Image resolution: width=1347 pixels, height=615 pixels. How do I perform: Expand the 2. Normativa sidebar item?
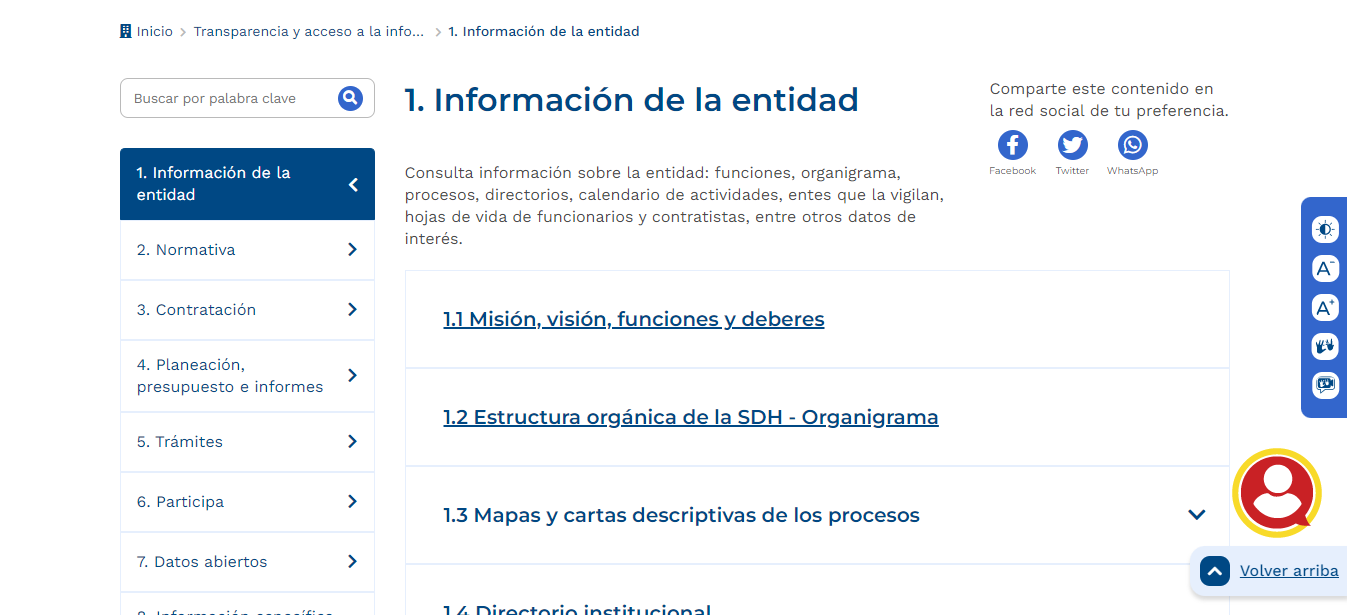click(x=352, y=250)
